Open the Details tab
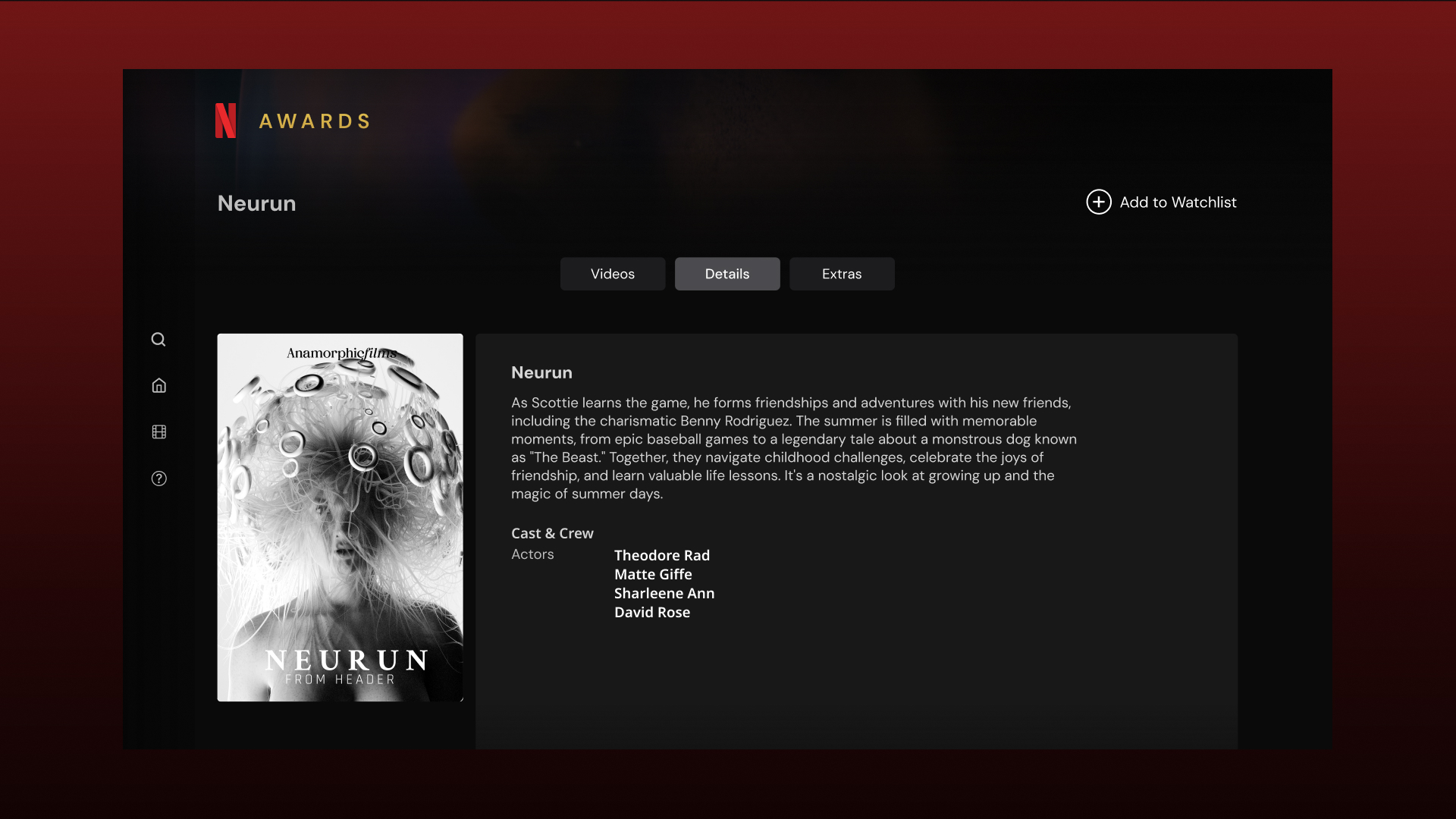This screenshot has width=1456, height=819. point(726,274)
